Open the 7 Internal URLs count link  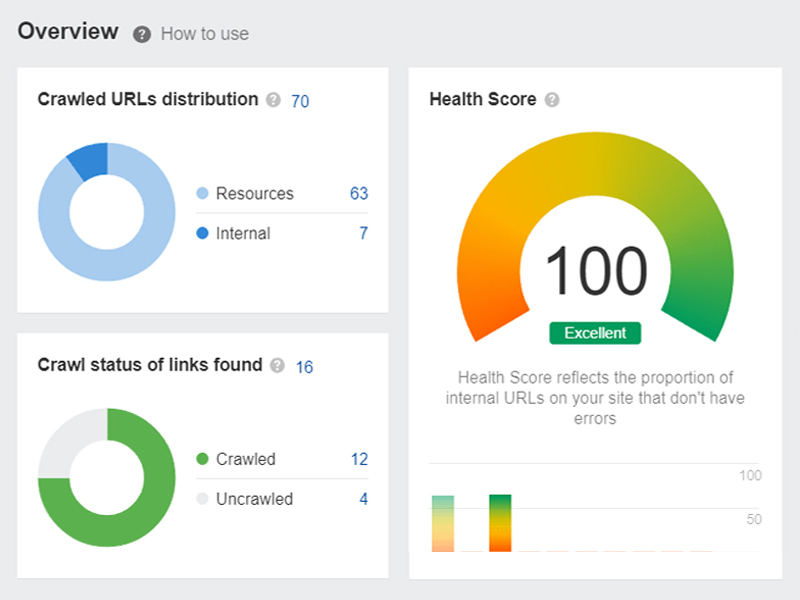click(363, 234)
